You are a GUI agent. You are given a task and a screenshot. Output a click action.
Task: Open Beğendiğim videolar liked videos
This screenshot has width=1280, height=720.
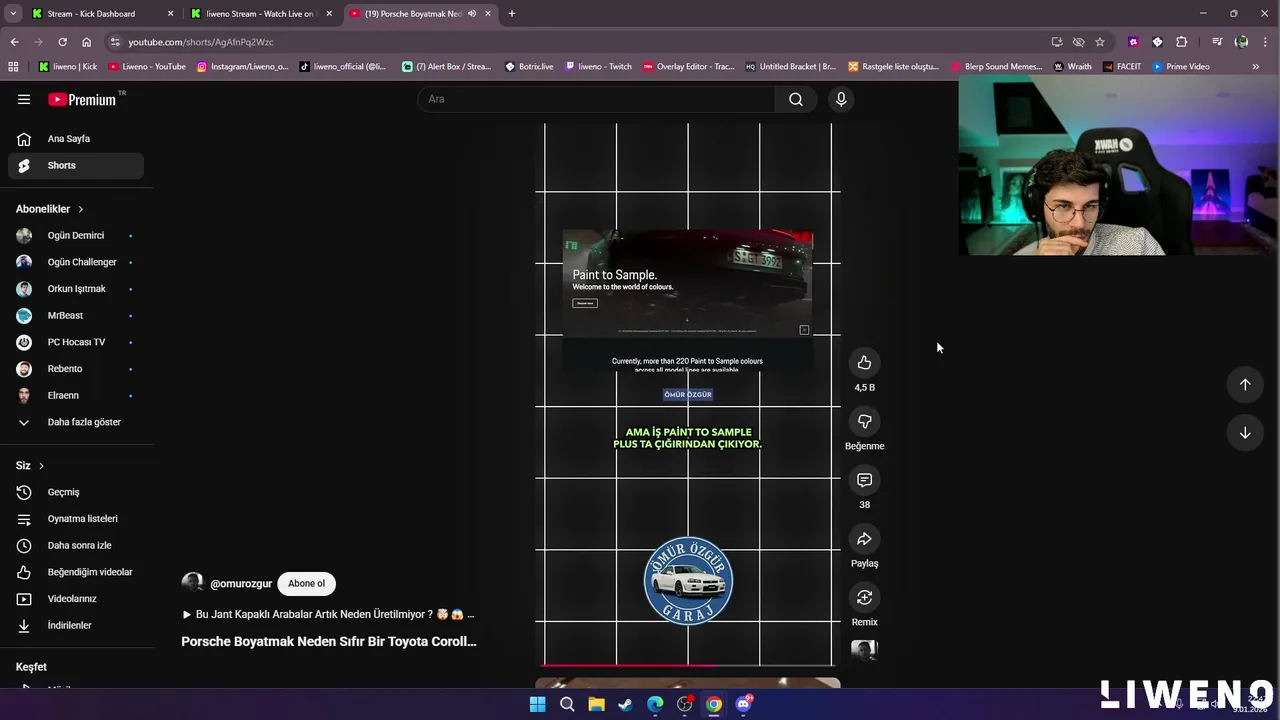click(x=76, y=572)
